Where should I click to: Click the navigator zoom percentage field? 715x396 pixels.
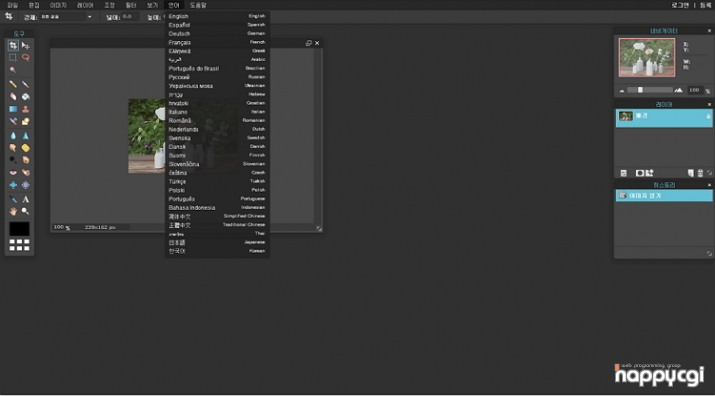[694, 90]
